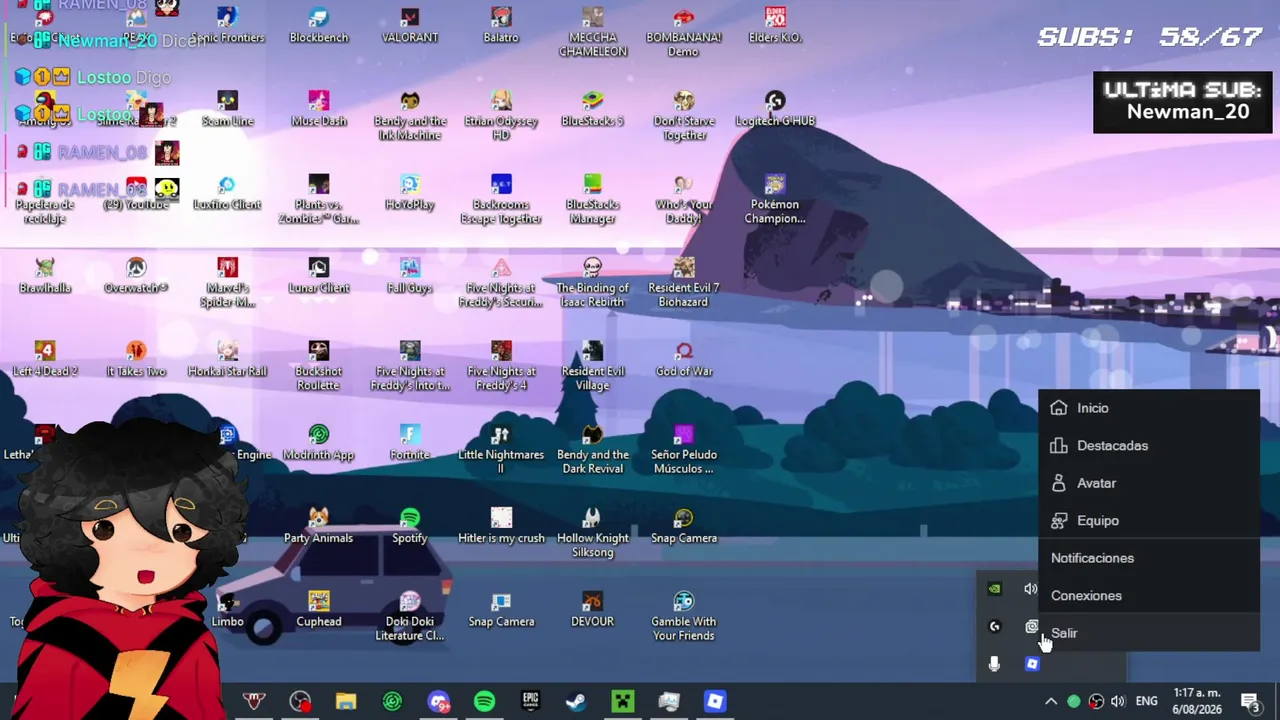This screenshot has height=720, width=1280.
Task: Select the Modrinth App desktop icon
Action: (x=319, y=443)
